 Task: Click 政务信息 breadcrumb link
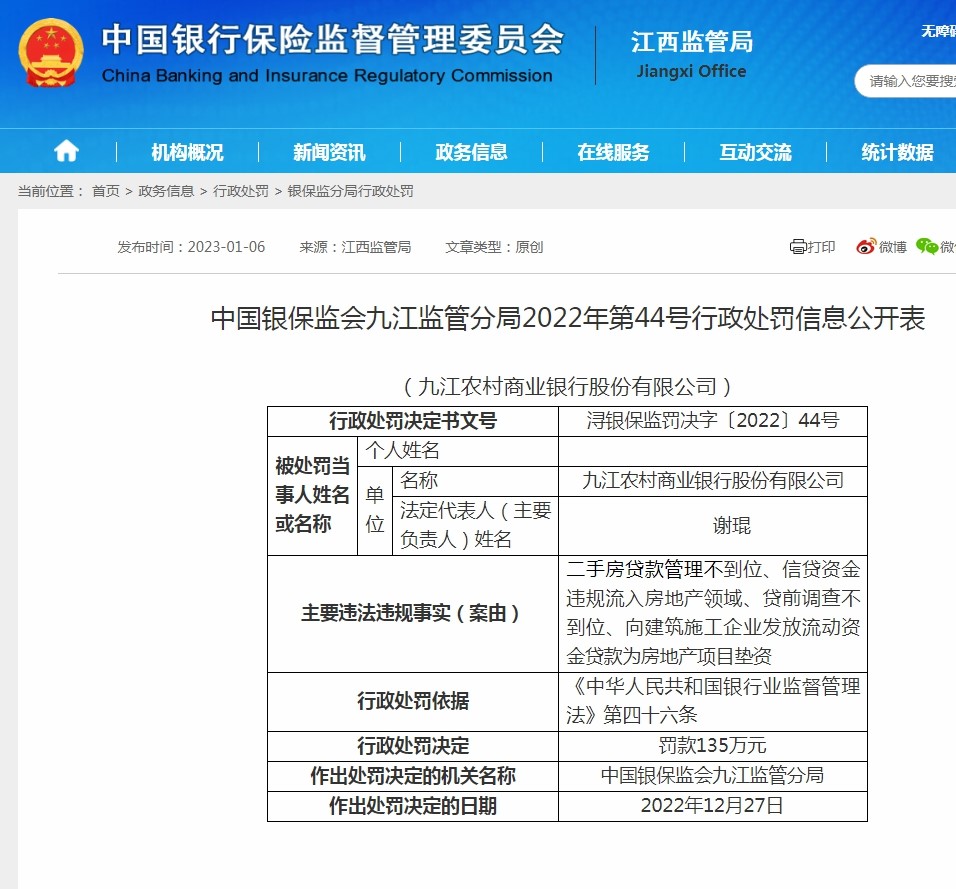166,191
